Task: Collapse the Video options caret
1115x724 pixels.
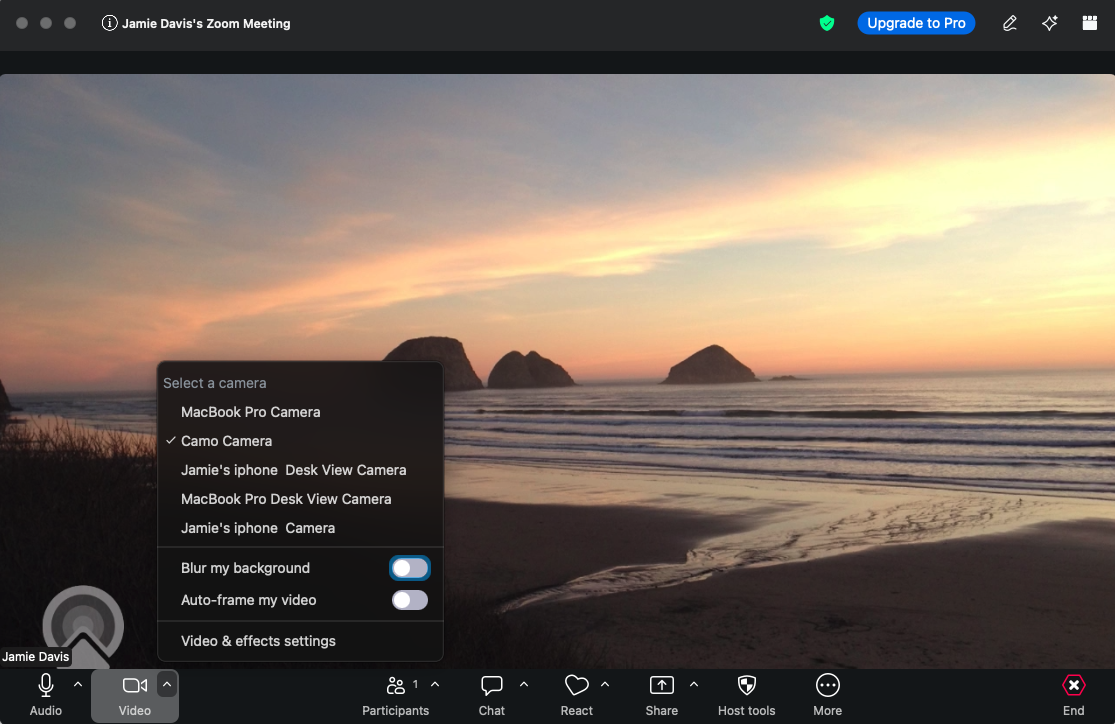Action: coord(166,684)
